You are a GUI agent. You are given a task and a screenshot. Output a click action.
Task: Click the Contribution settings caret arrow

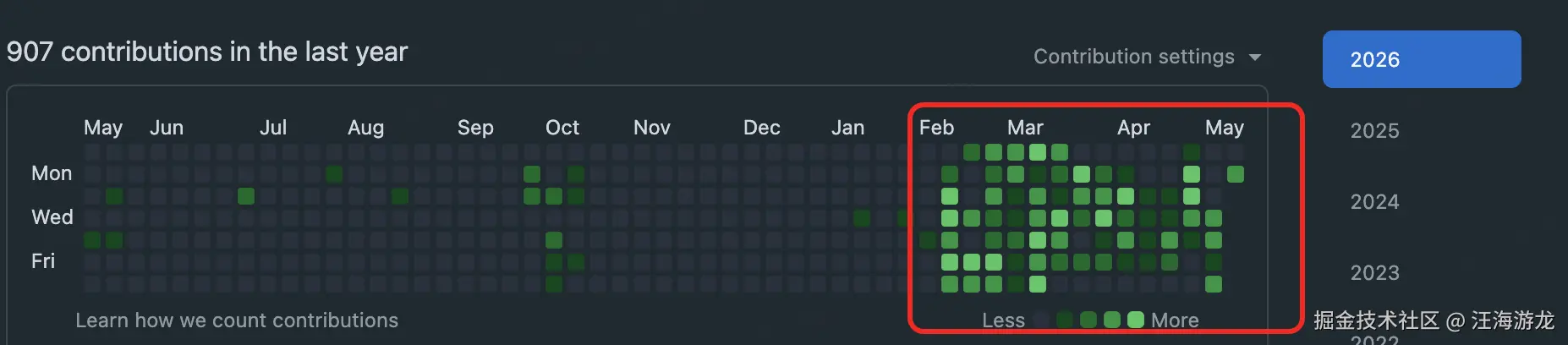[1255, 57]
